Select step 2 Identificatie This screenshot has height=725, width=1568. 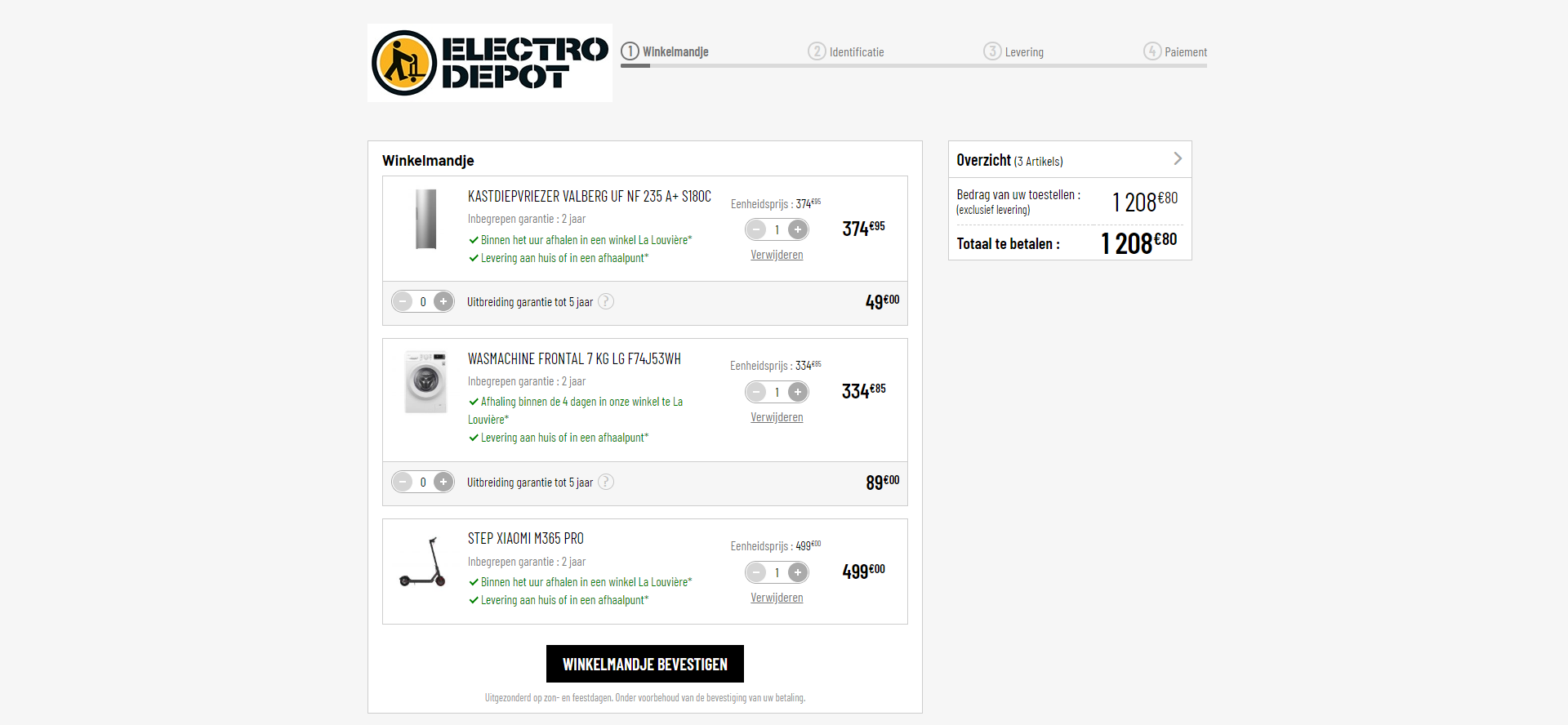tap(846, 51)
